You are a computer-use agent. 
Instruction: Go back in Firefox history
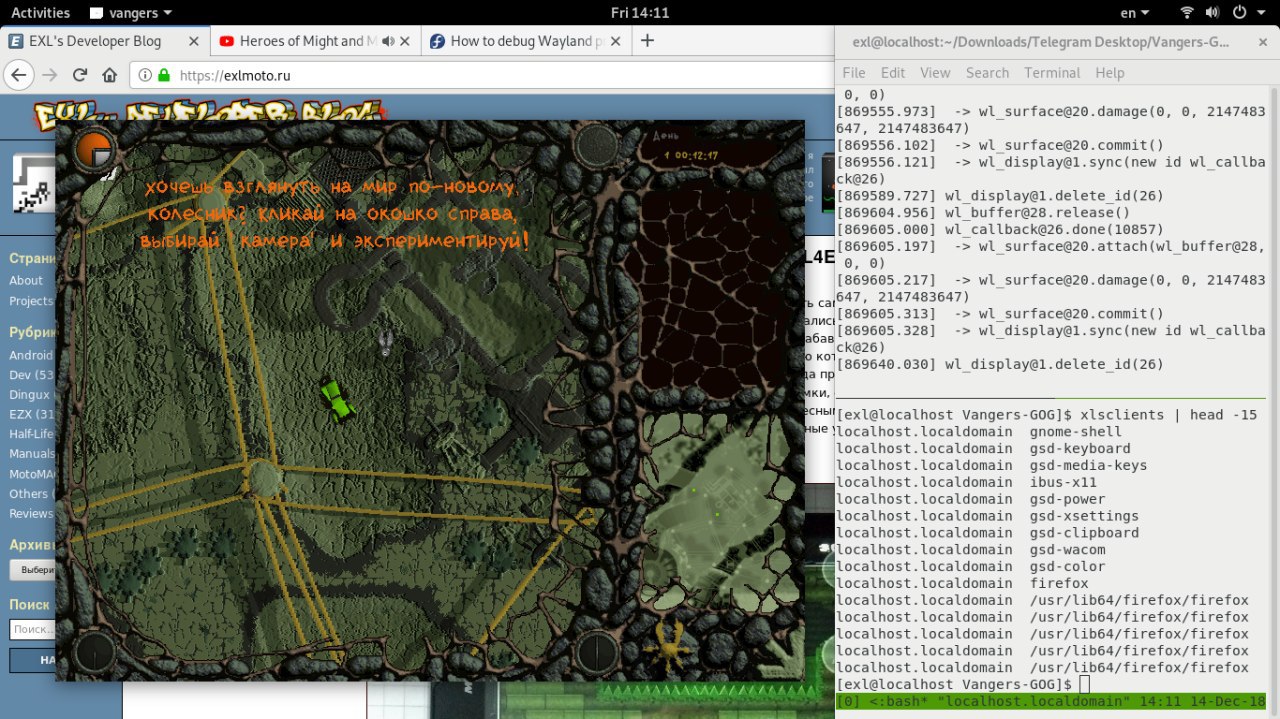pyautogui.click(x=19, y=75)
